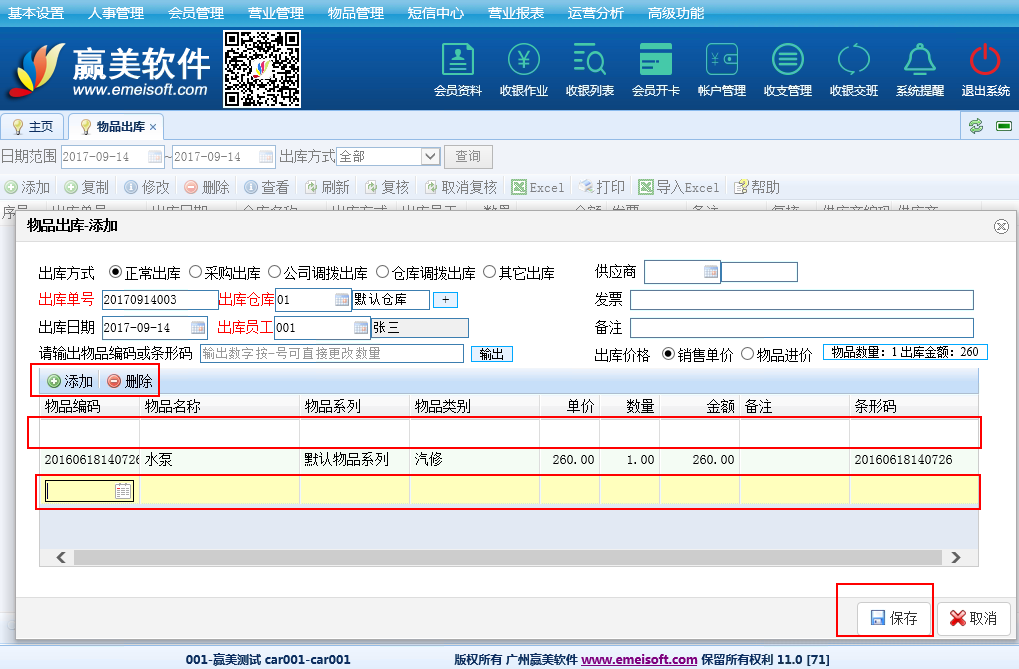
Task: Expand the 出库仓库 warehouse picker
Action: [342, 300]
